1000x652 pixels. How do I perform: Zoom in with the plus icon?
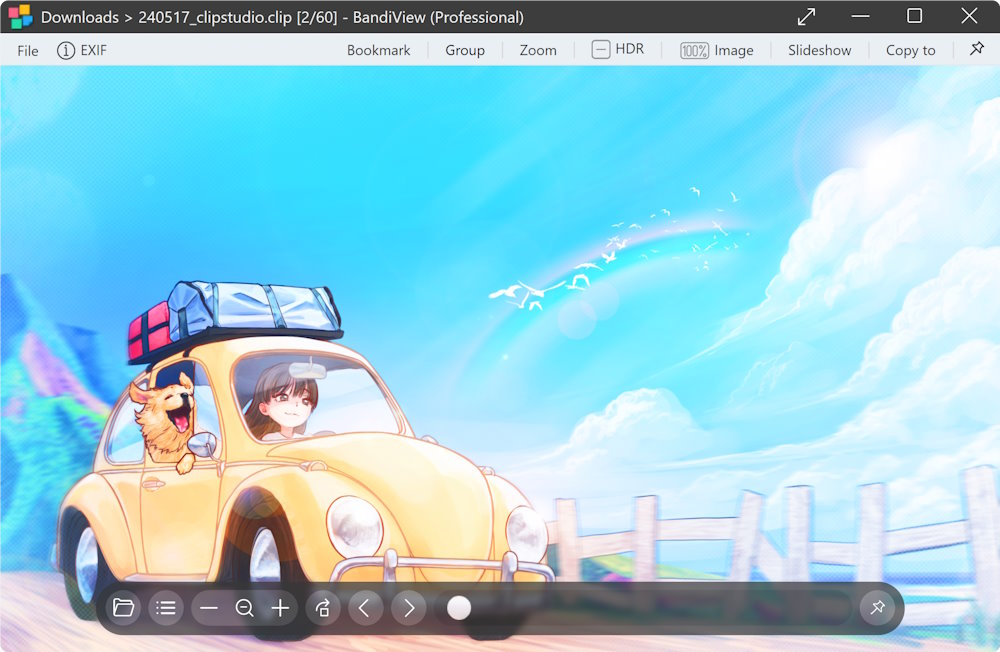click(280, 608)
